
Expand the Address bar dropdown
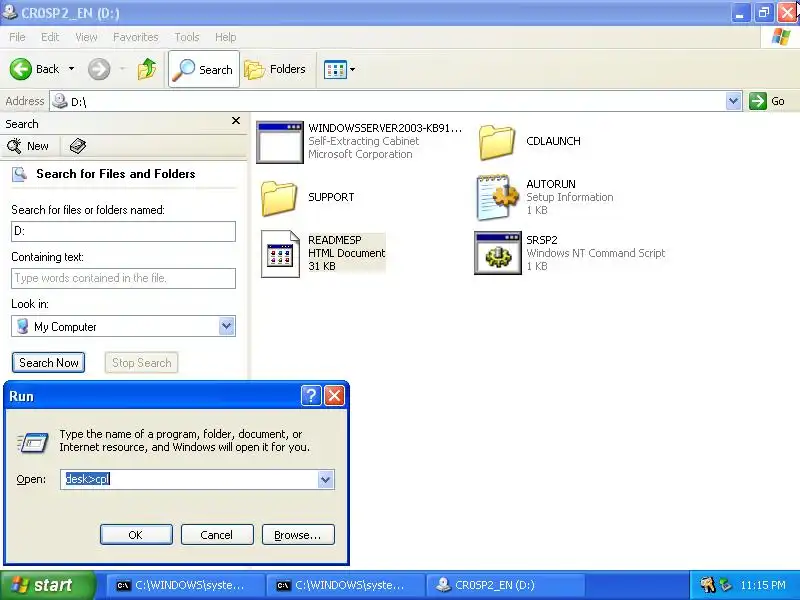(x=733, y=101)
